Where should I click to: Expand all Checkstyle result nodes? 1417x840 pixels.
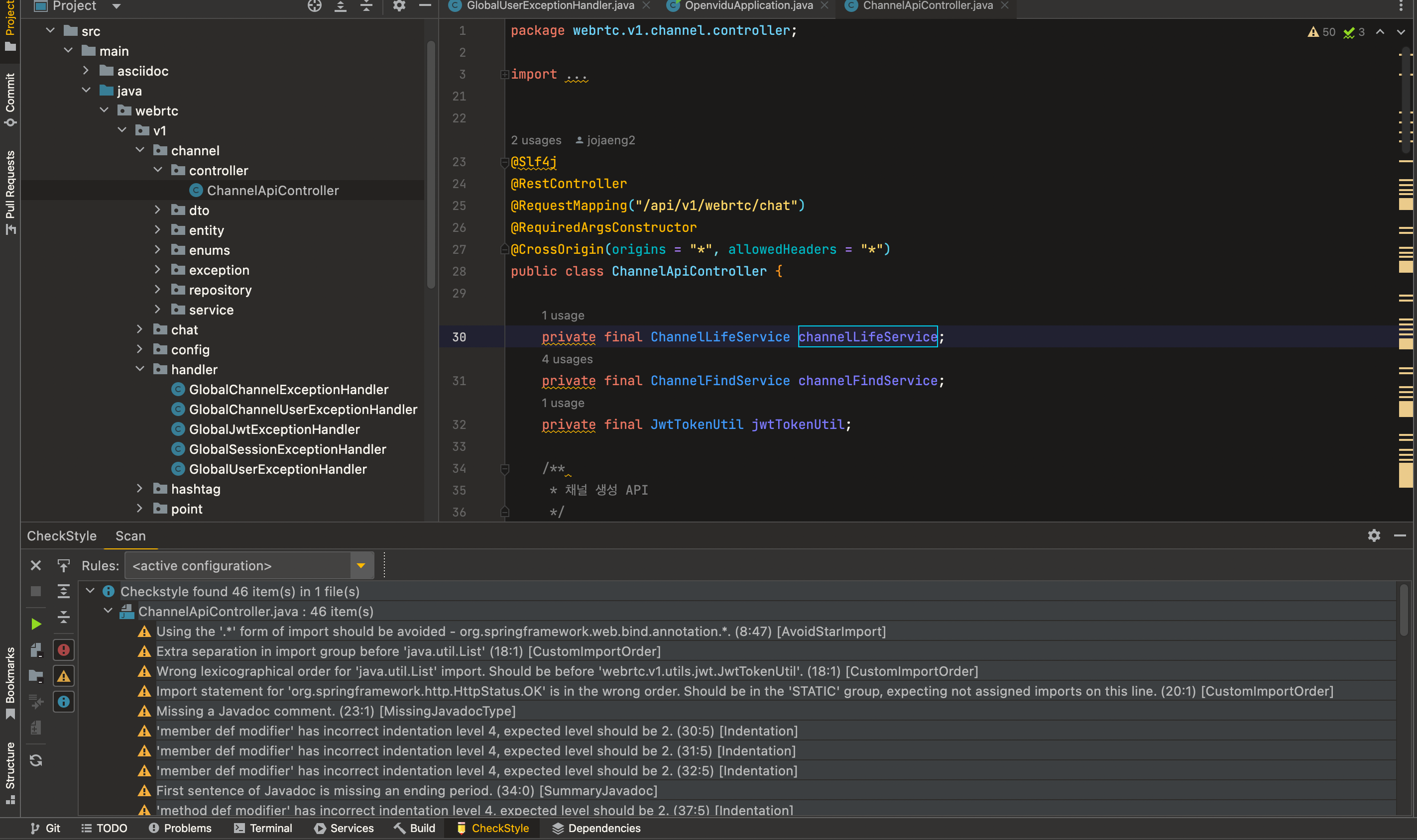tap(63, 592)
